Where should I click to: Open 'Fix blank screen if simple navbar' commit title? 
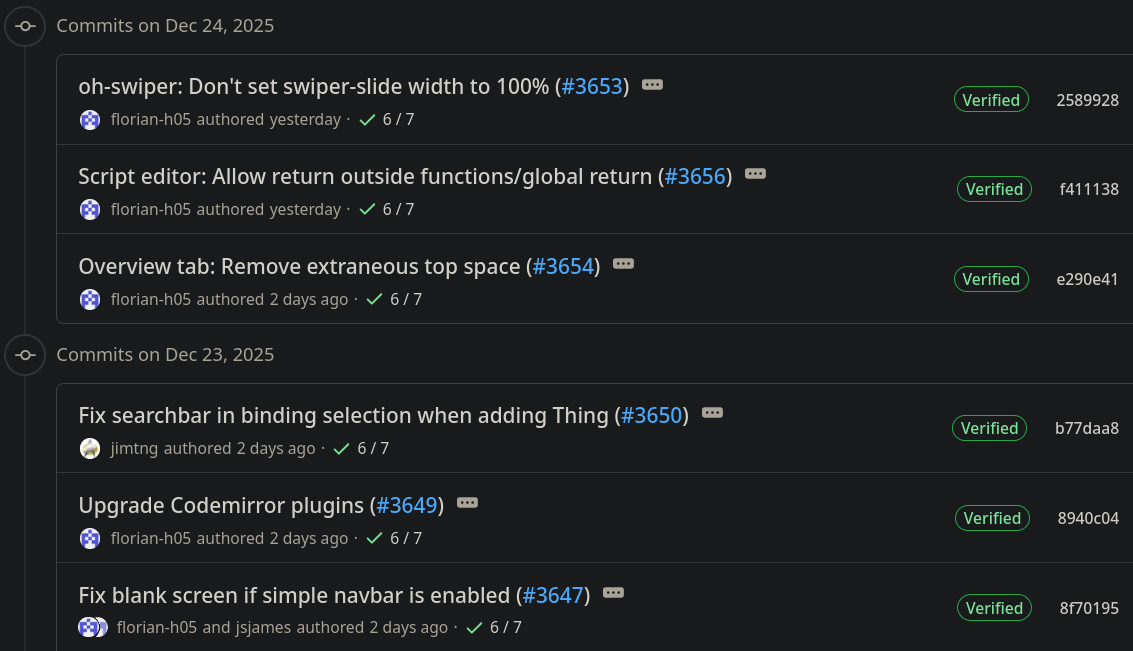coord(295,596)
